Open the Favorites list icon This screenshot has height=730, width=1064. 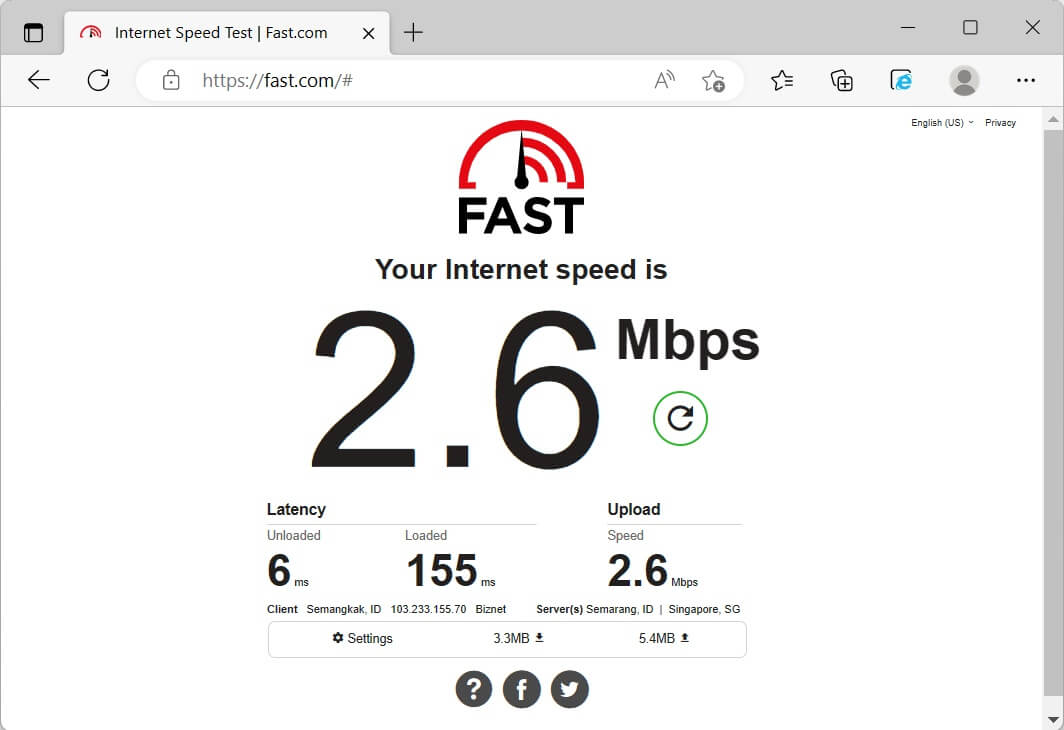pos(782,81)
